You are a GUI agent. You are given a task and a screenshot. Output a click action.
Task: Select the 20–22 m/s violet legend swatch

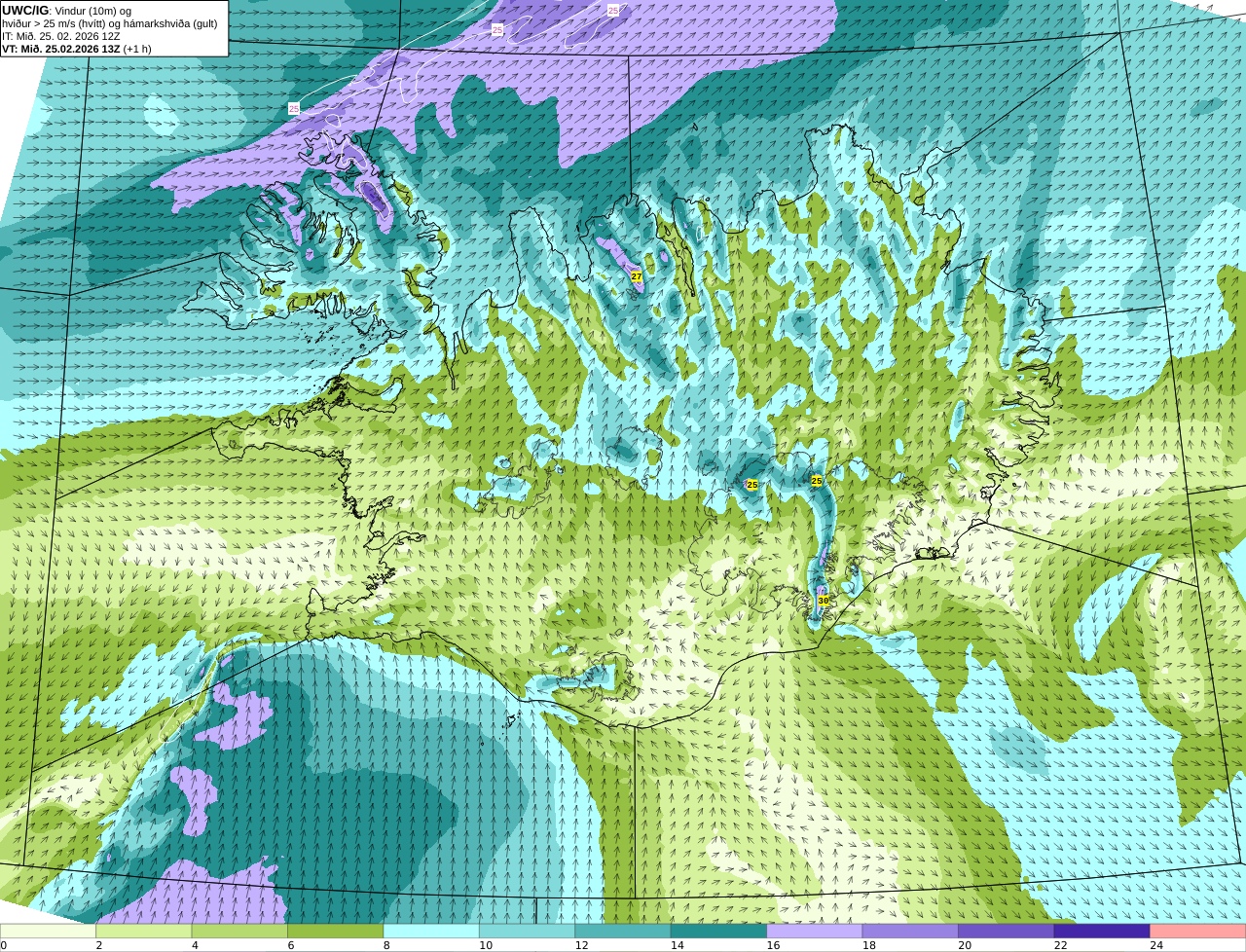click(x=1007, y=931)
